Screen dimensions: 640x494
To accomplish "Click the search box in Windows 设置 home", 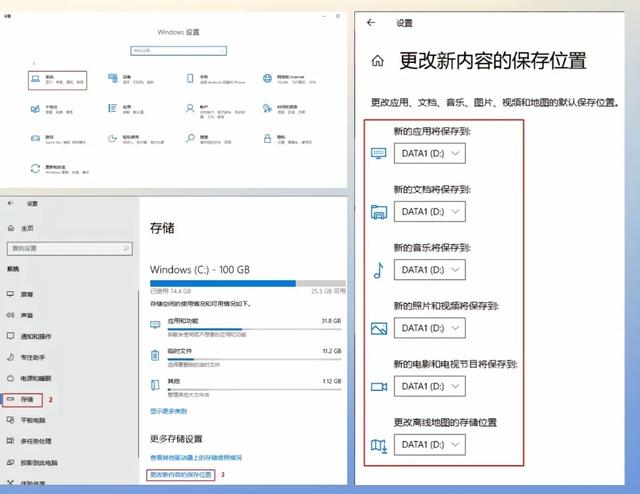I will [x=178, y=51].
